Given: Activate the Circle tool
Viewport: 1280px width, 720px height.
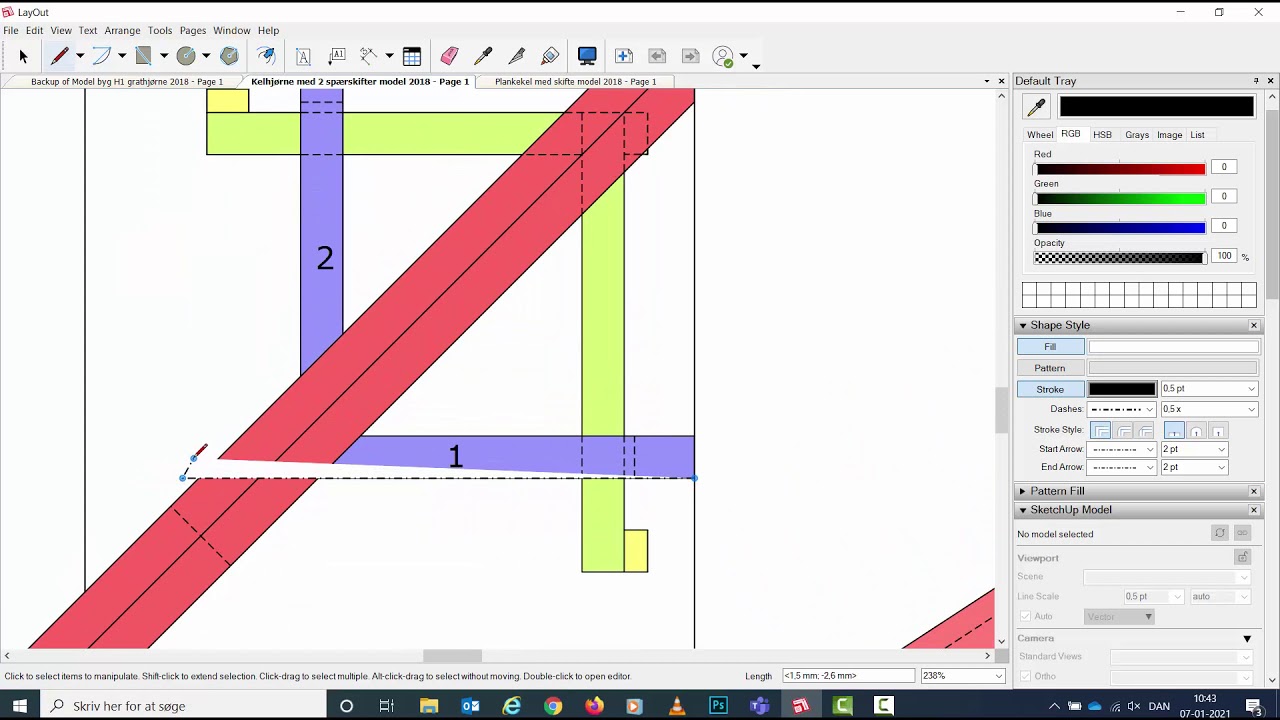Looking at the screenshot, I should click(x=186, y=57).
